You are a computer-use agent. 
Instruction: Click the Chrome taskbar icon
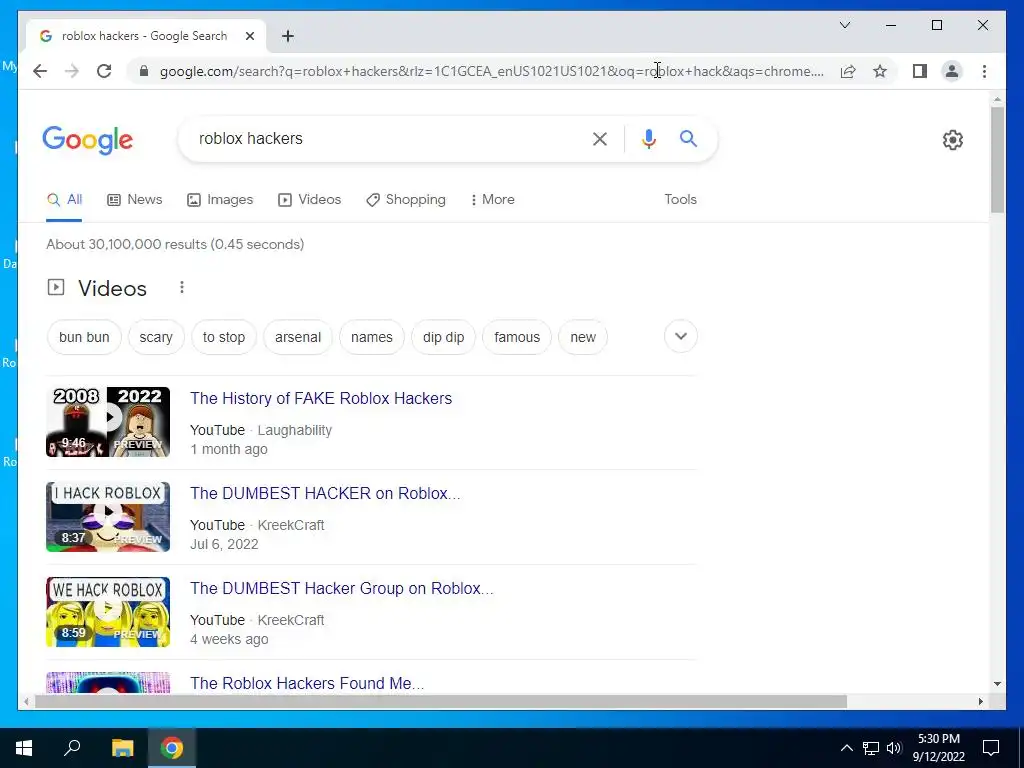pyautogui.click(x=172, y=748)
